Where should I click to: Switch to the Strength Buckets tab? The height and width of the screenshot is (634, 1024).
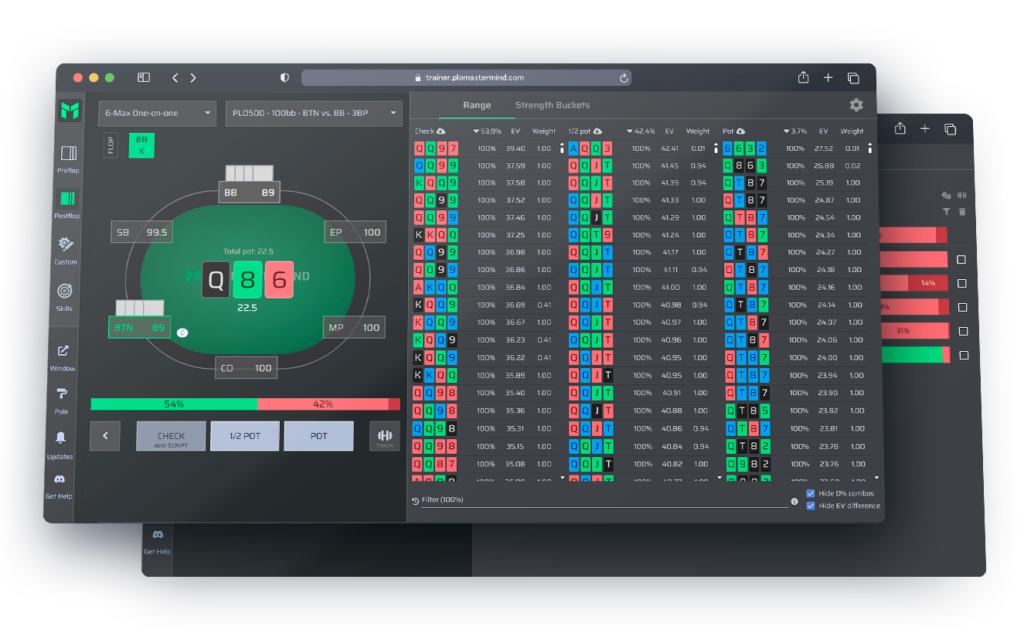click(552, 105)
